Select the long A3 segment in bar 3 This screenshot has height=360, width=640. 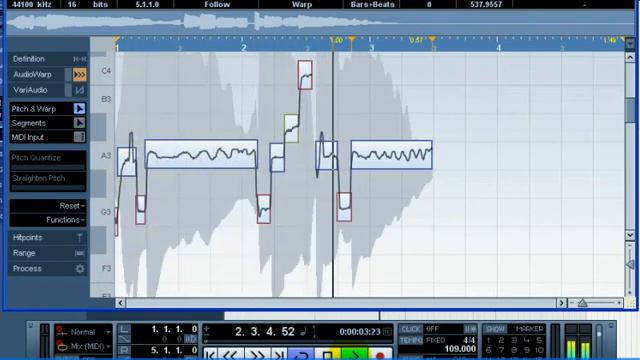391,155
